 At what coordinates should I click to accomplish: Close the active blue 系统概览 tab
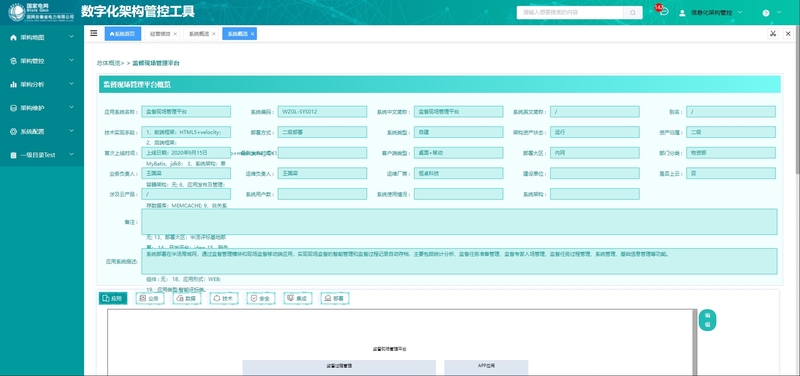[252, 34]
